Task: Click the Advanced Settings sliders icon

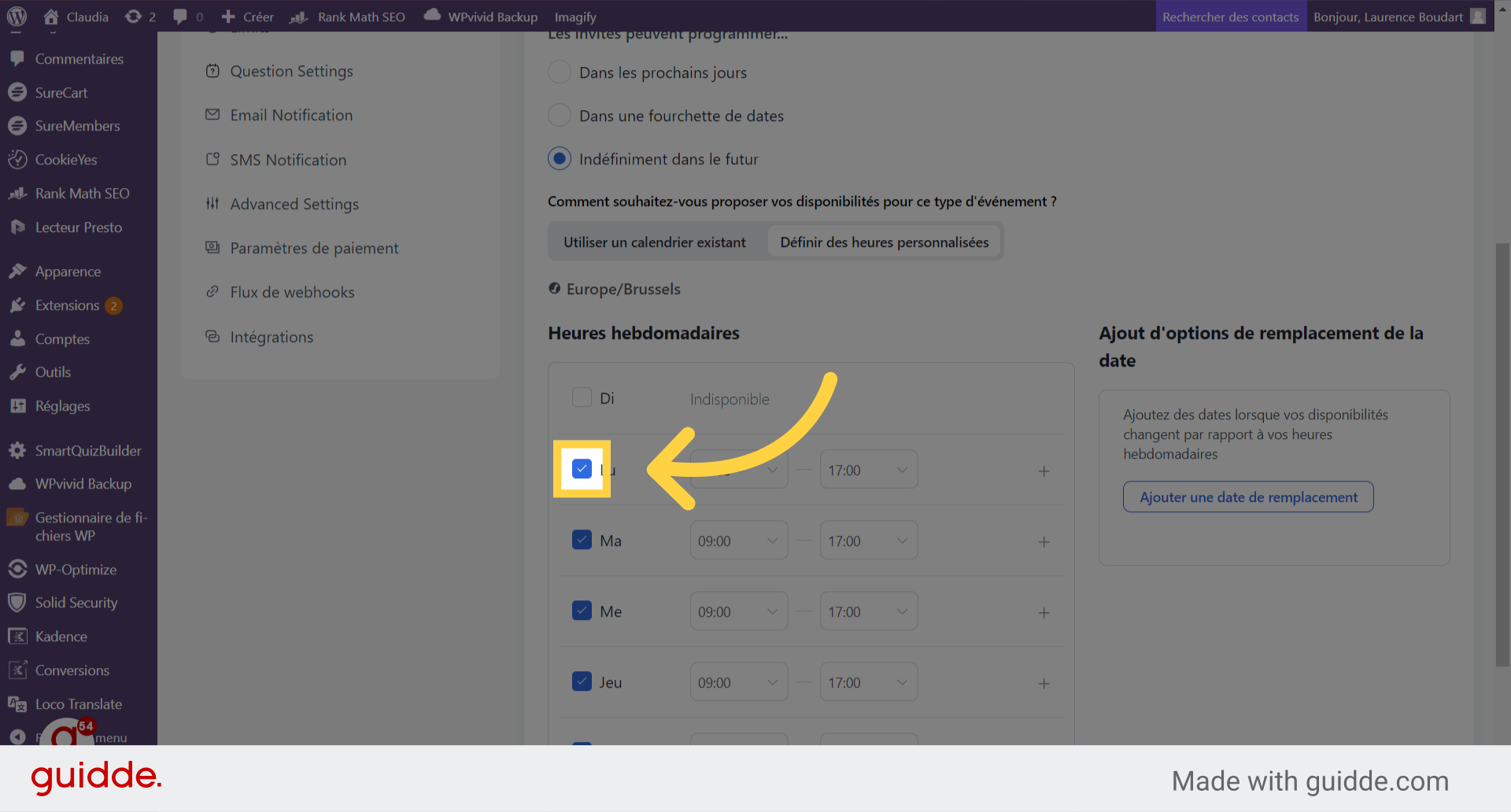Action: 212,204
